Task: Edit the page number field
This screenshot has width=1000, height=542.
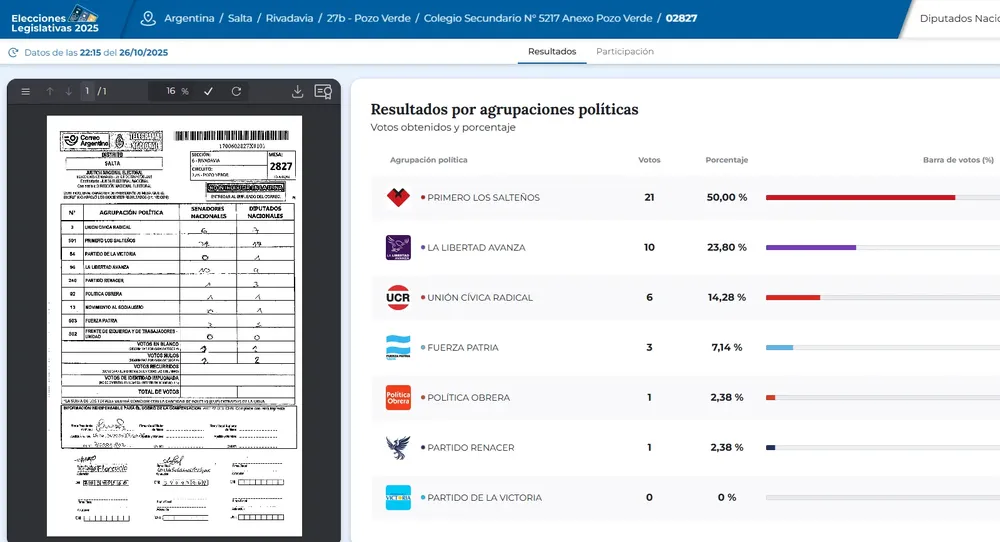Action: point(88,91)
